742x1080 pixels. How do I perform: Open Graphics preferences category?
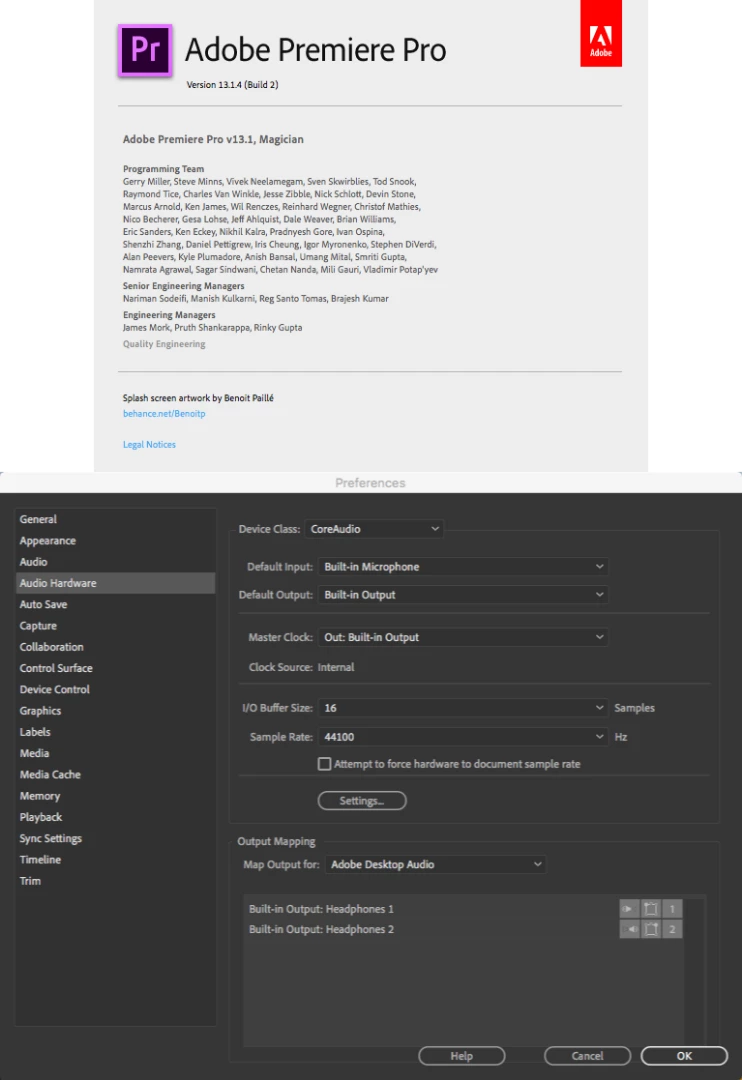pos(115,711)
